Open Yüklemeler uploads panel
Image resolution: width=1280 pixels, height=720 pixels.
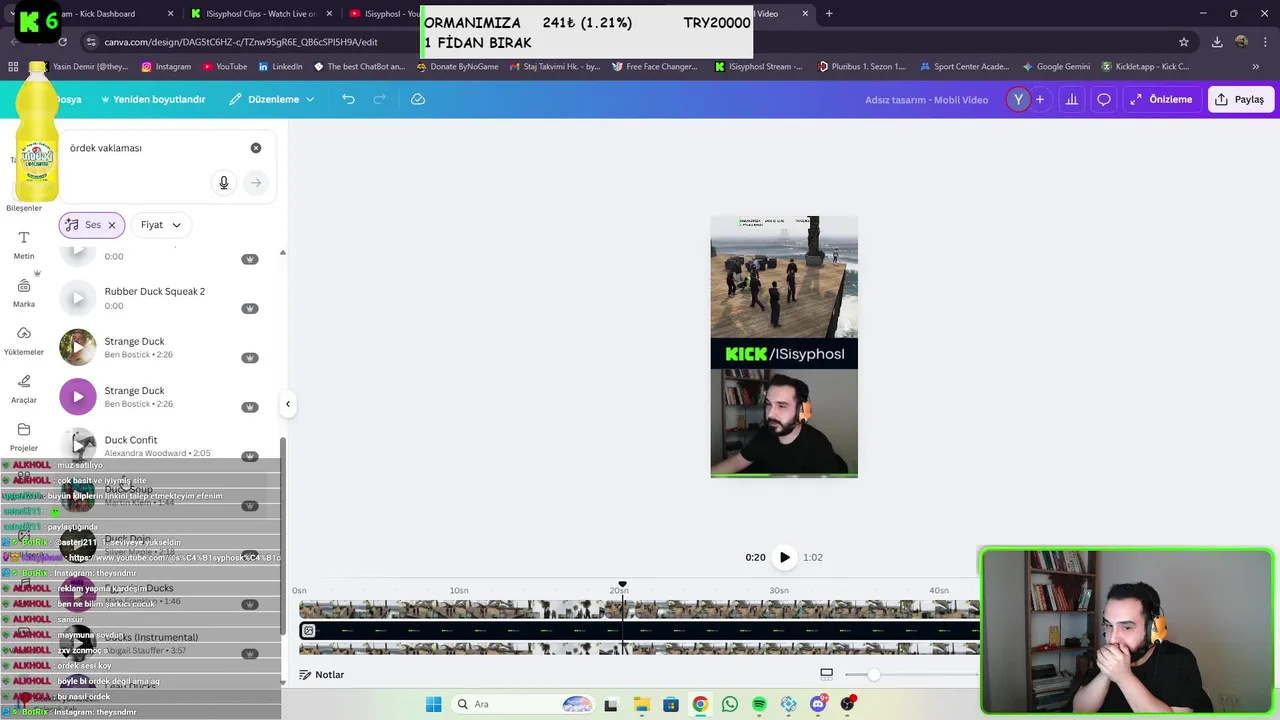click(x=24, y=341)
